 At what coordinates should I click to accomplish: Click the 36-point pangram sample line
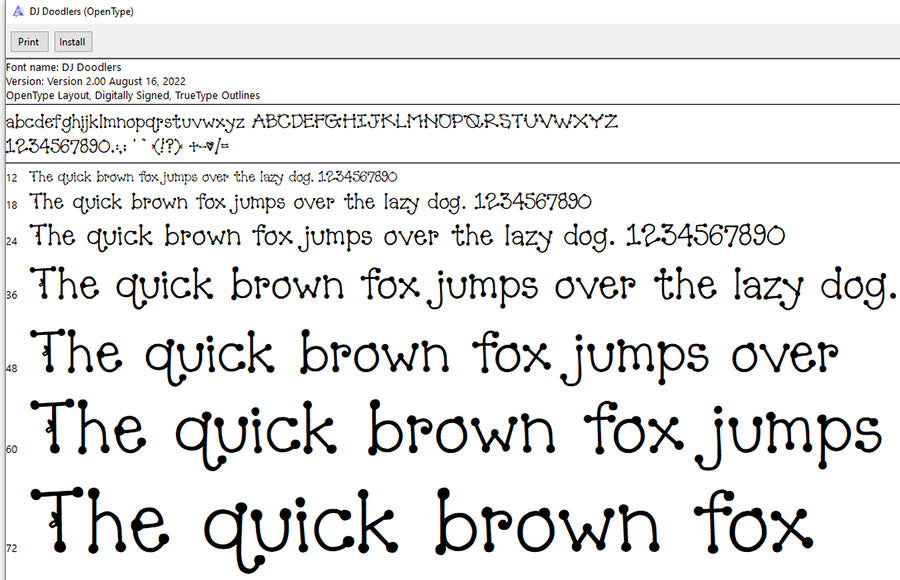(464, 287)
